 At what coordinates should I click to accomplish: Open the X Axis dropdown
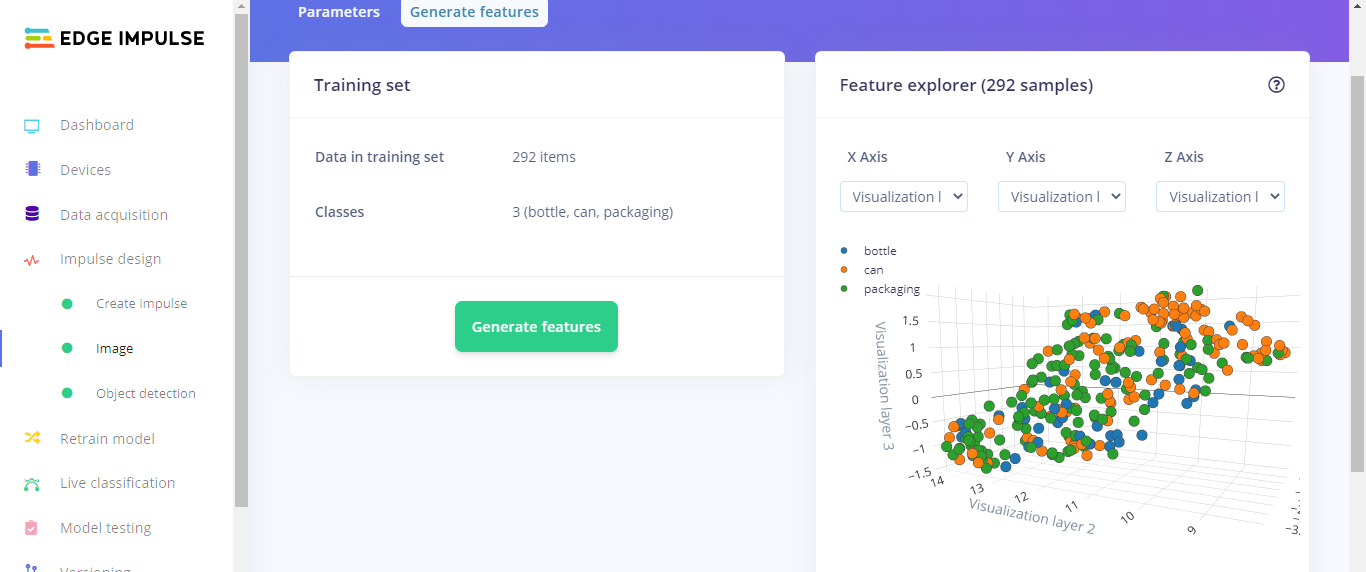(904, 197)
